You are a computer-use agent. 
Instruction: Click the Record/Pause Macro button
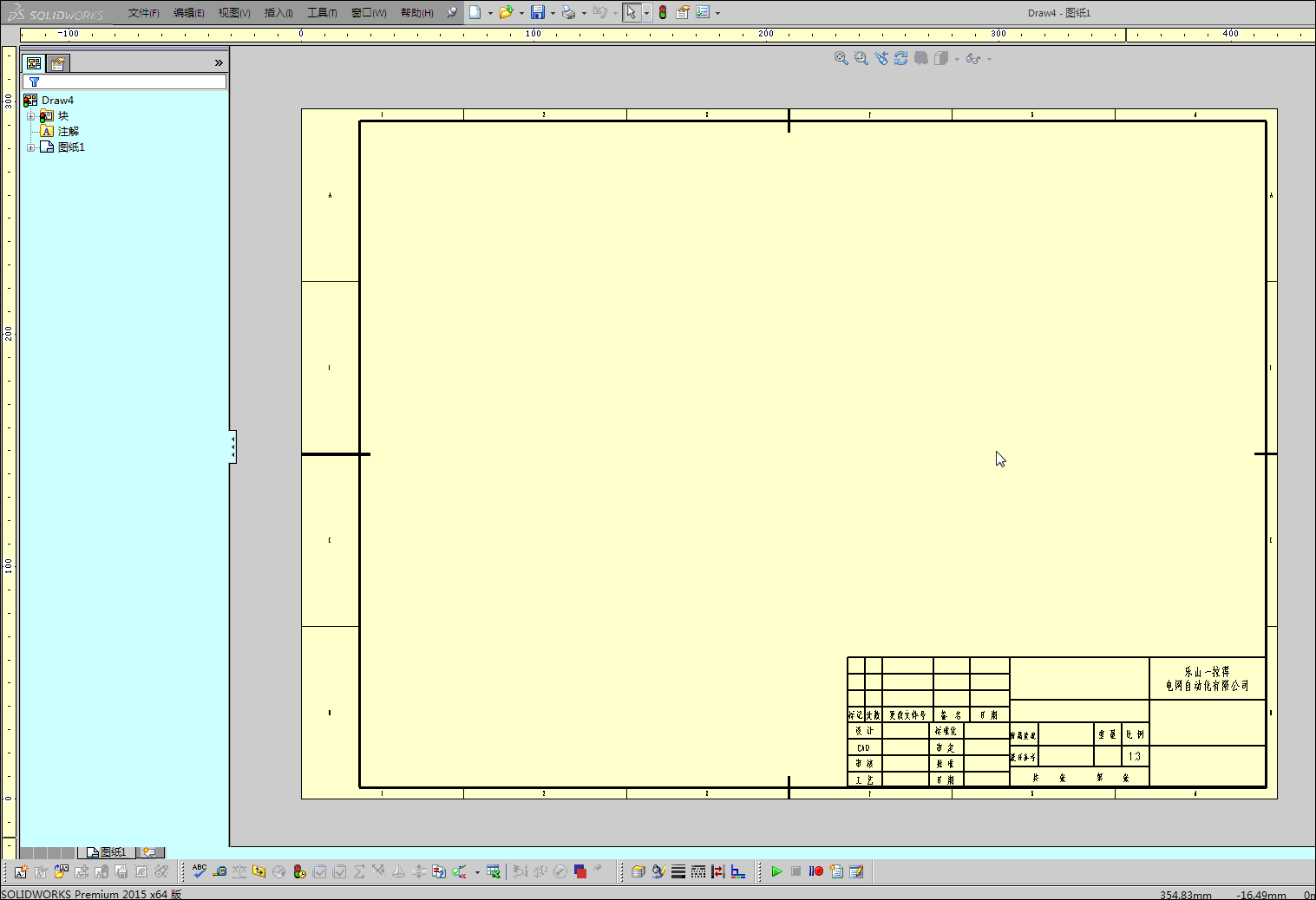point(816,871)
